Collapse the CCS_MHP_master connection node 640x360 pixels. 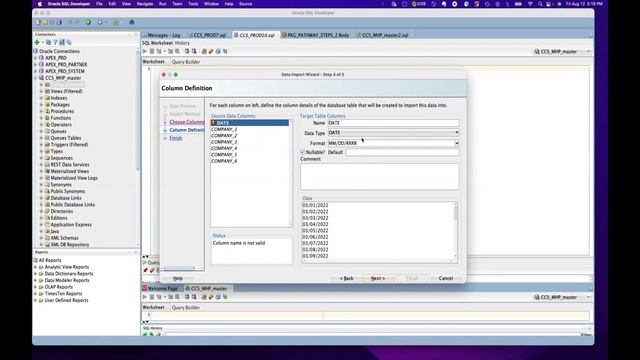pos(36,78)
